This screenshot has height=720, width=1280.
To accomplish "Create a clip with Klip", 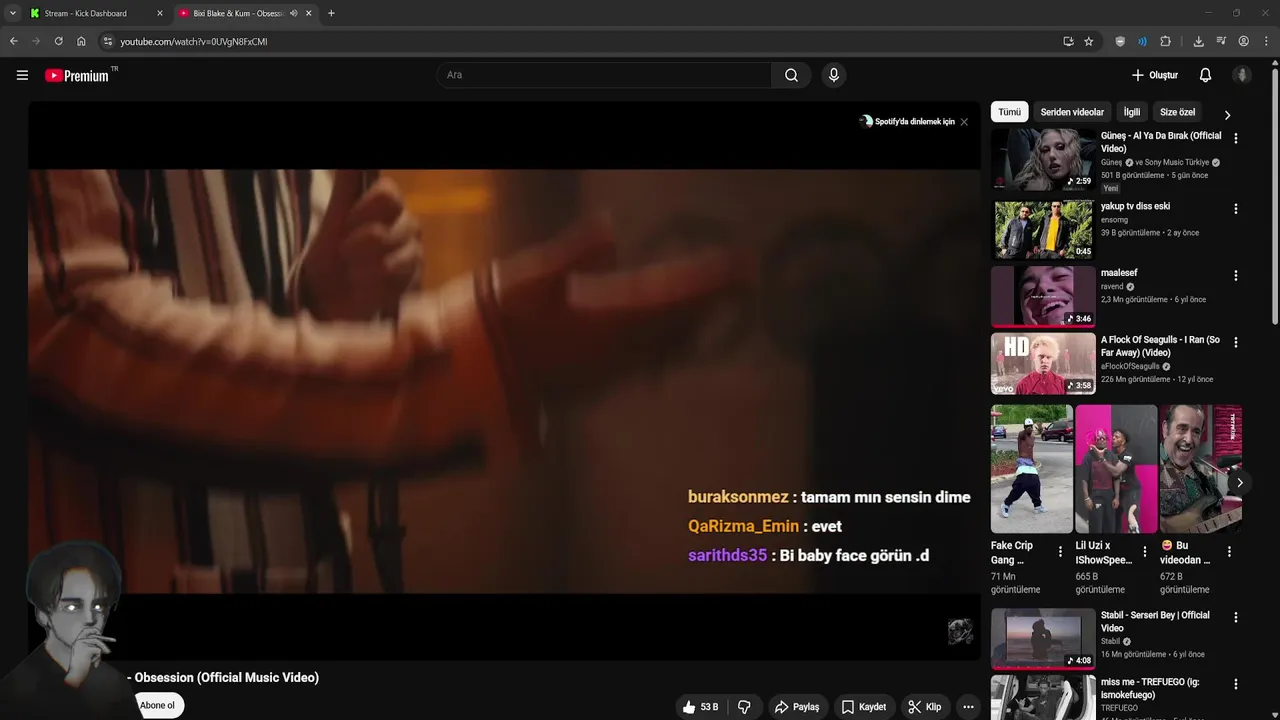I will point(925,707).
